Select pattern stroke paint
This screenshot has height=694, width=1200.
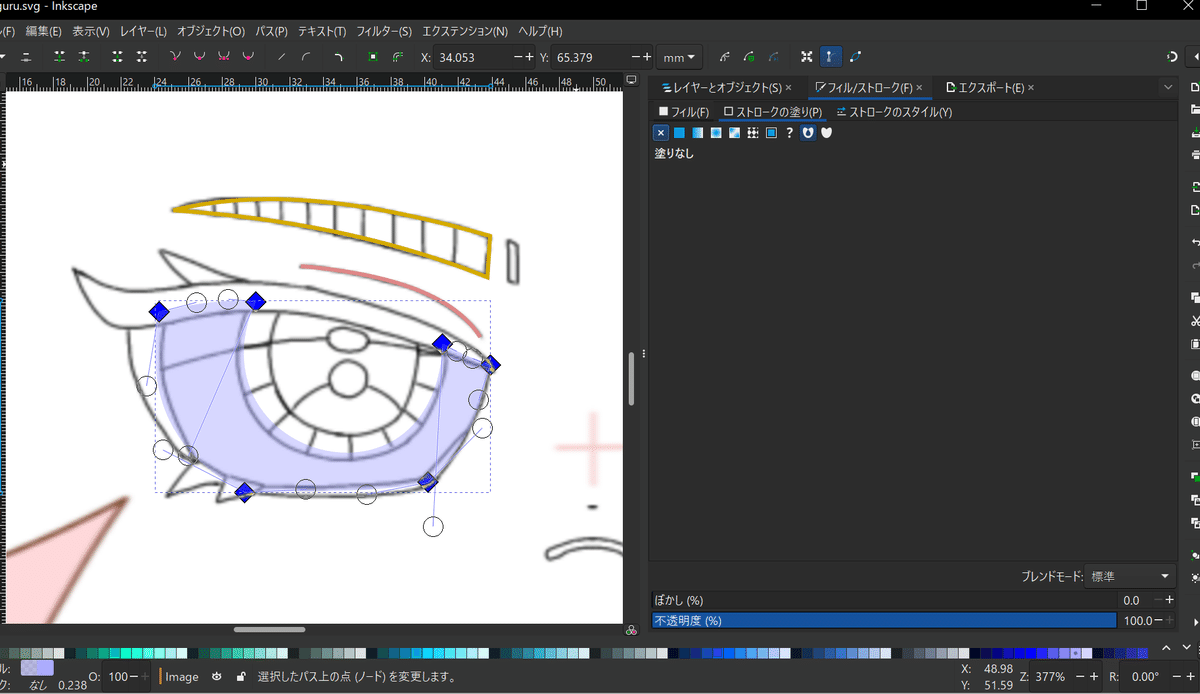pos(753,132)
